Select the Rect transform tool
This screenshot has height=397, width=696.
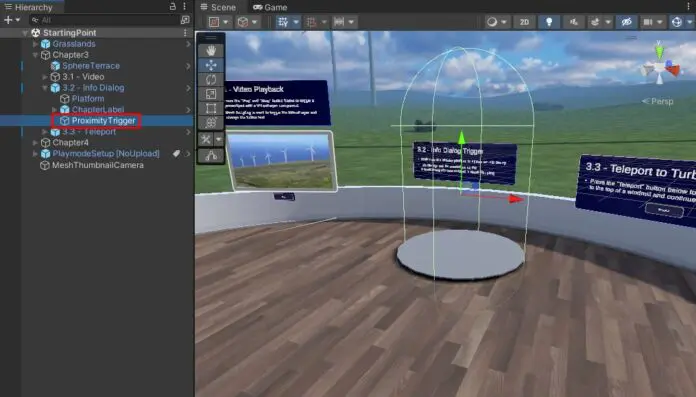click(x=211, y=108)
